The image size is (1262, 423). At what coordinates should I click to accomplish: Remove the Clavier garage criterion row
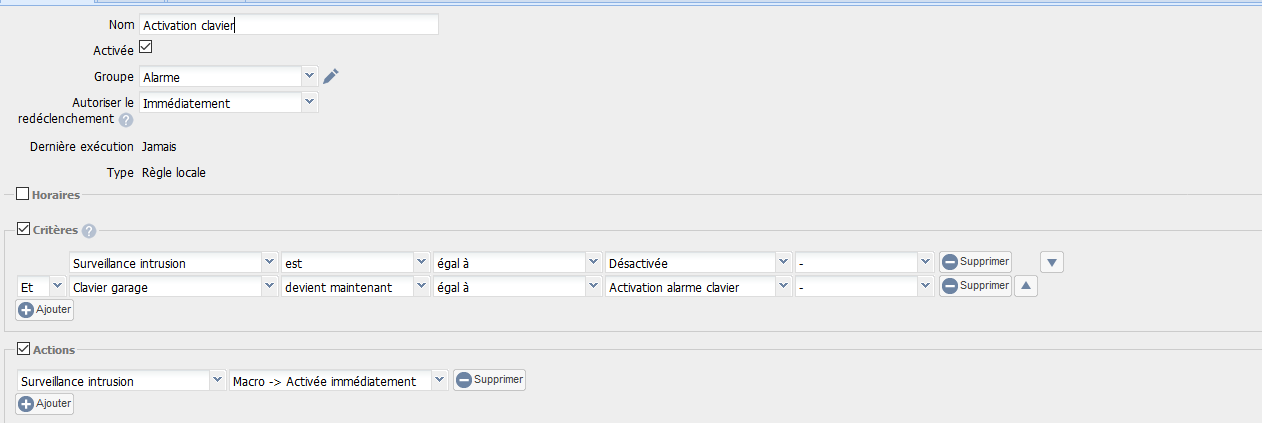click(975, 286)
